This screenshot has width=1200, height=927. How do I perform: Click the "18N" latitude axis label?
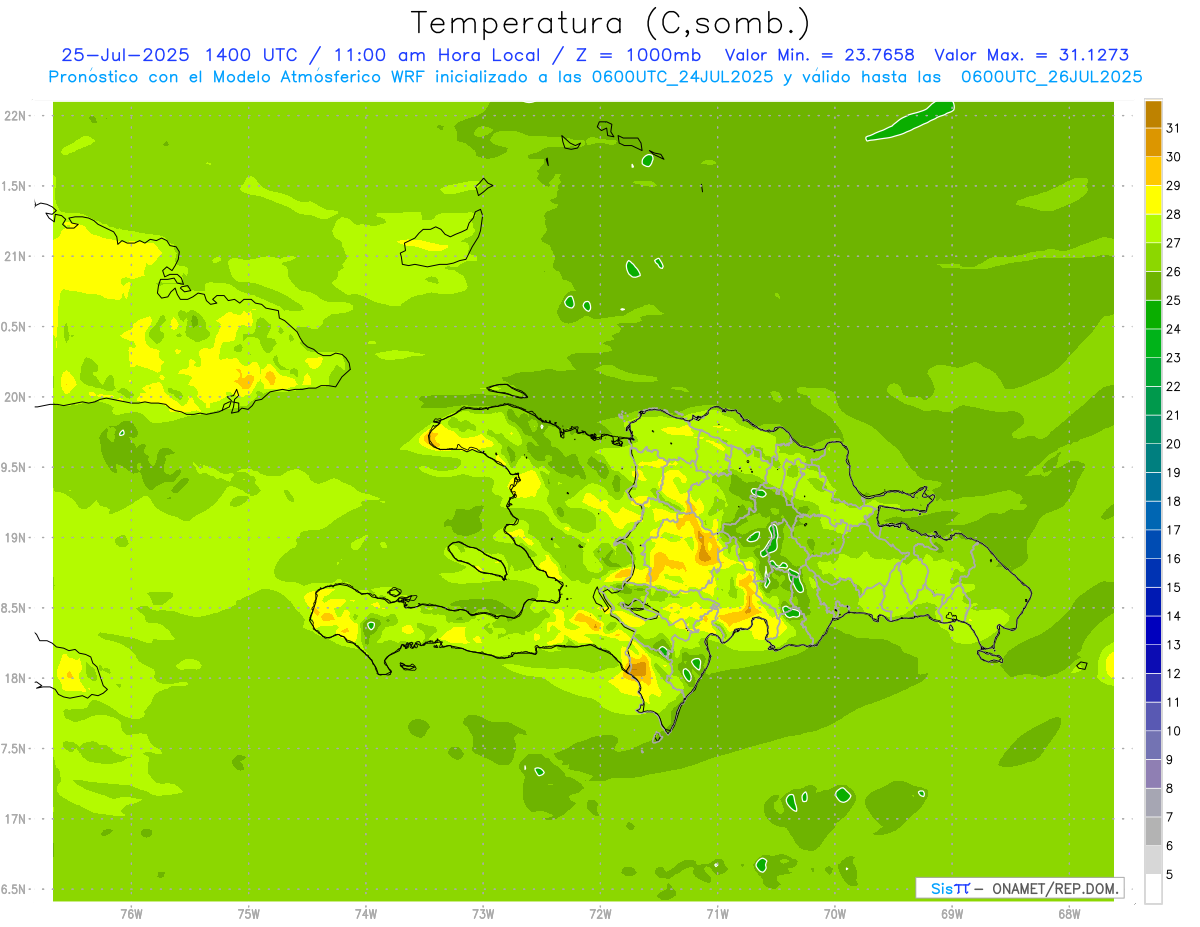[15, 678]
